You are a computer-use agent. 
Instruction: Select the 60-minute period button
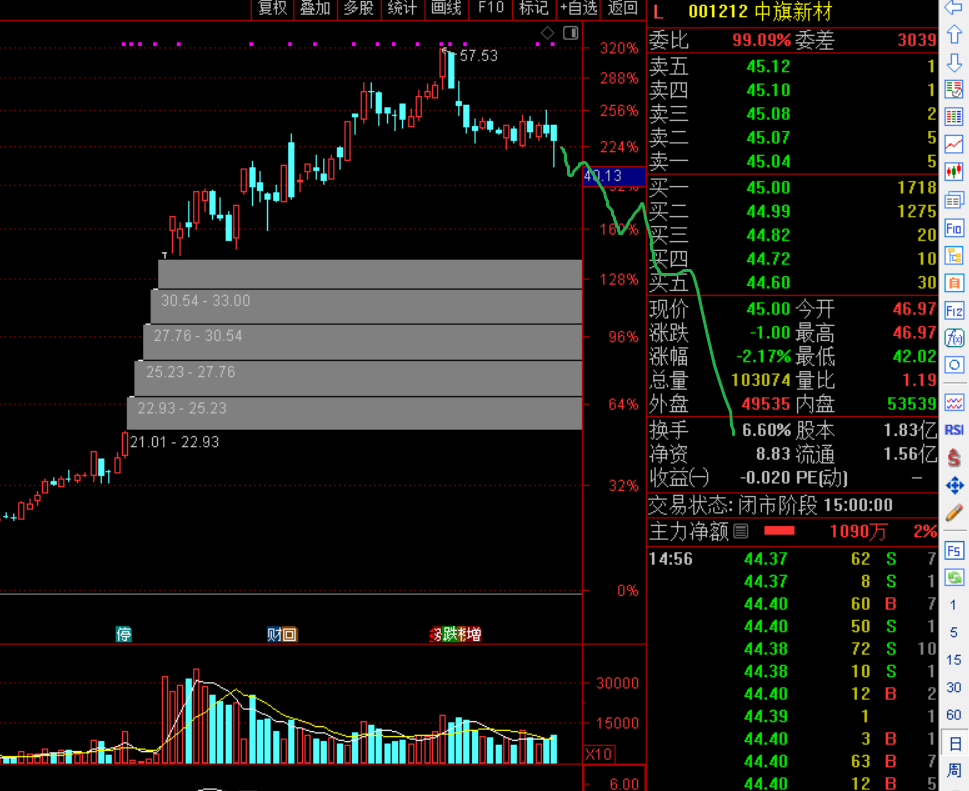tap(954, 714)
